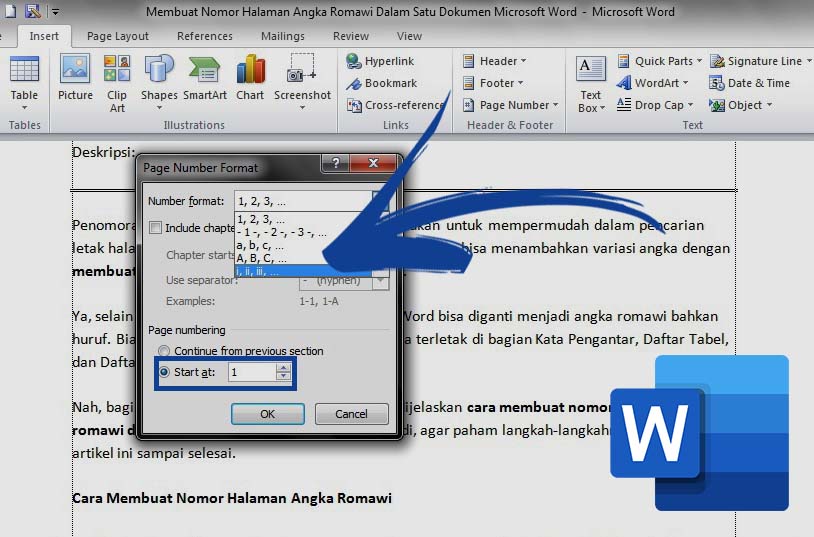Open the View tab
The height and width of the screenshot is (537, 814).
click(x=410, y=36)
